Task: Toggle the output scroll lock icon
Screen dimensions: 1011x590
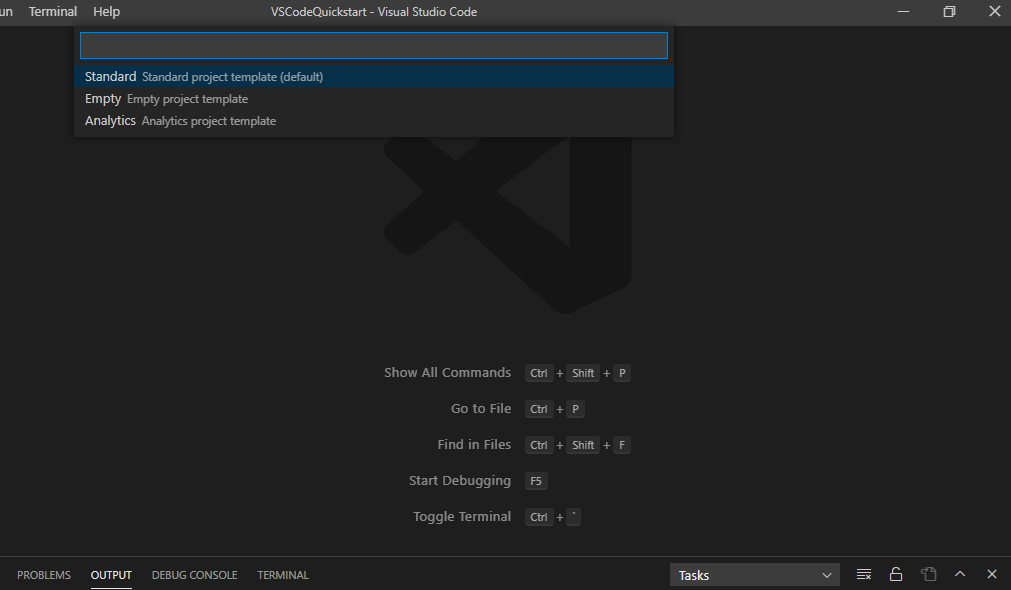Action: coord(896,575)
